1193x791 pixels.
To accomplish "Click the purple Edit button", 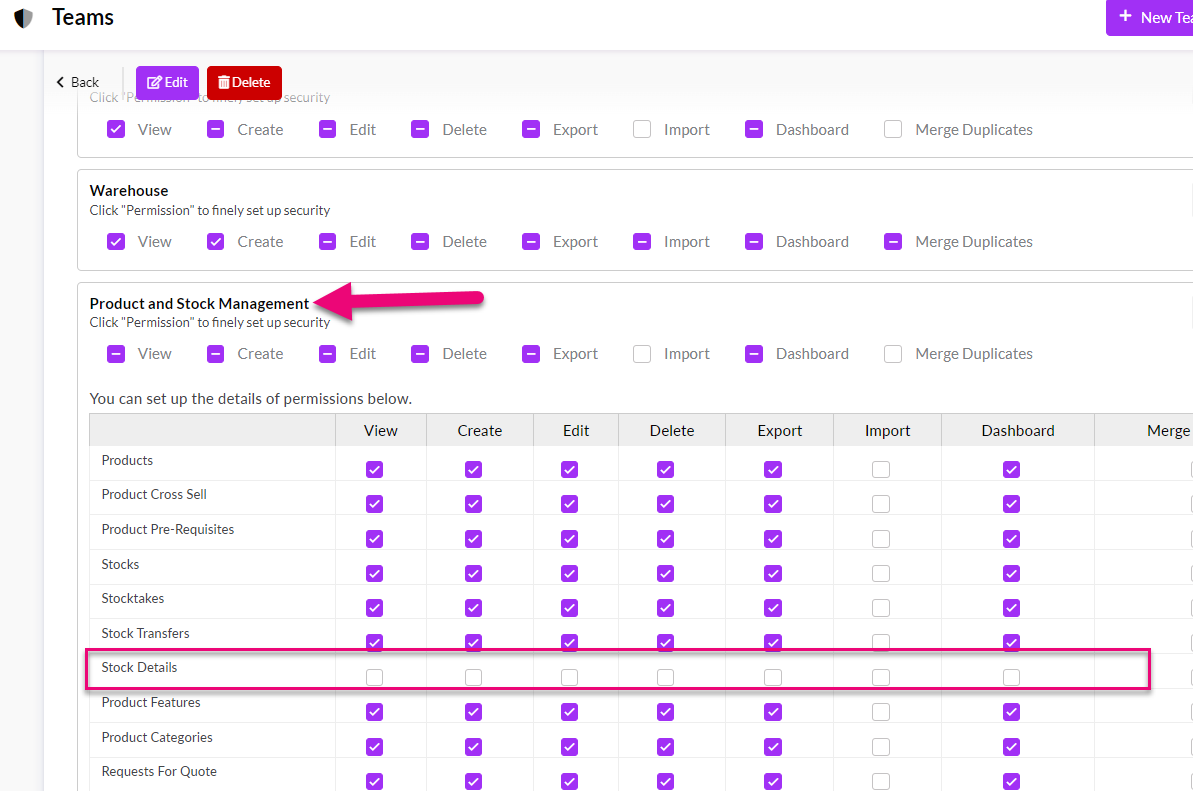I will click(167, 82).
